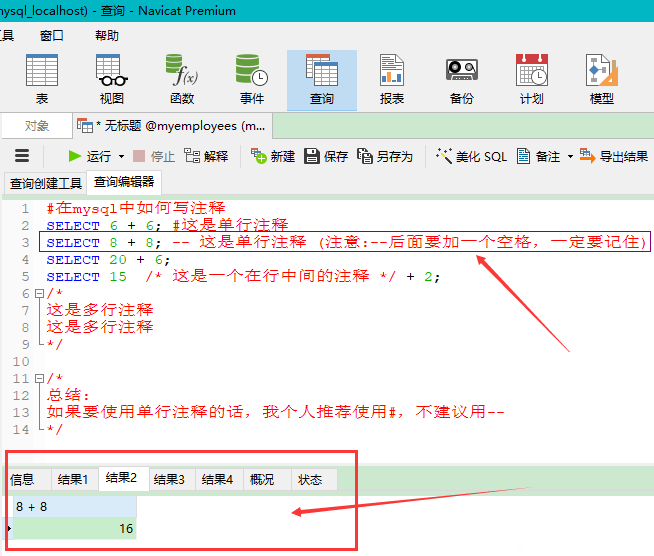Click 另存为 (Save As) button
The image size is (654, 556).
pos(385,156)
